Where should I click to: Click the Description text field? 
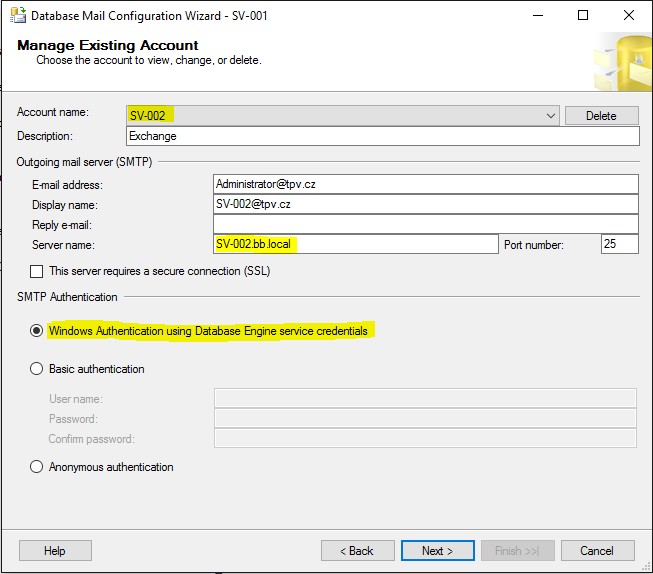(x=382, y=136)
